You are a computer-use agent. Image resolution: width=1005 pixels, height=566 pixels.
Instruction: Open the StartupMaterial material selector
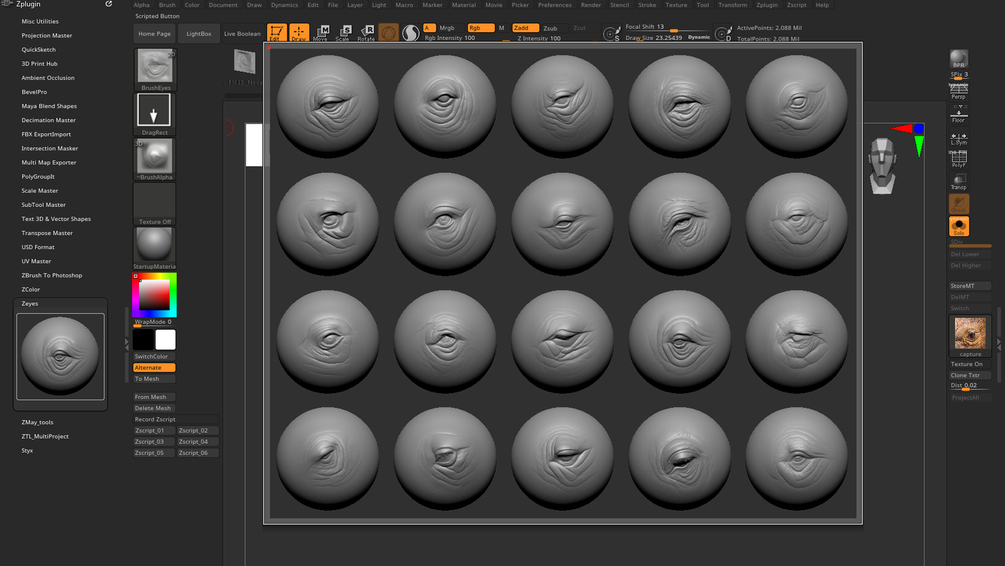pos(154,249)
